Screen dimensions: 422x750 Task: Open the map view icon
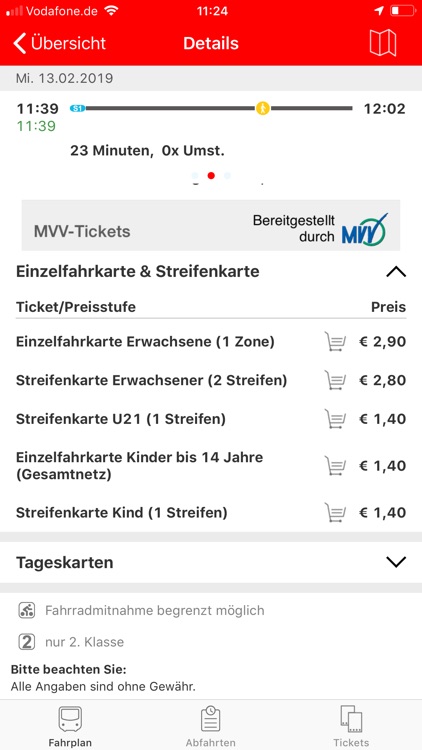383,43
